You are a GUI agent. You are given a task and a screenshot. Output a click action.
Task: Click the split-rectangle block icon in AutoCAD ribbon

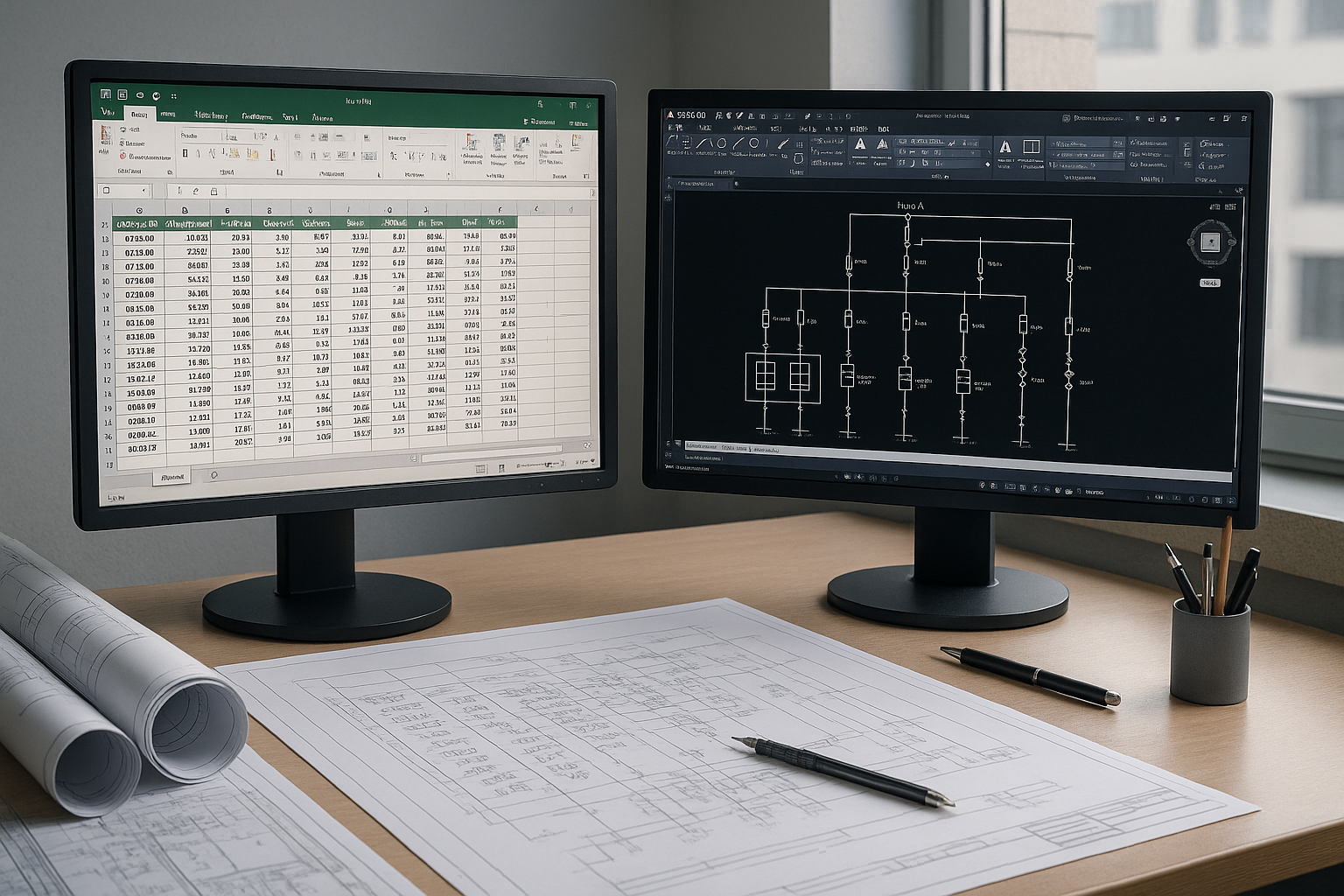pyautogui.click(x=1032, y=147)
